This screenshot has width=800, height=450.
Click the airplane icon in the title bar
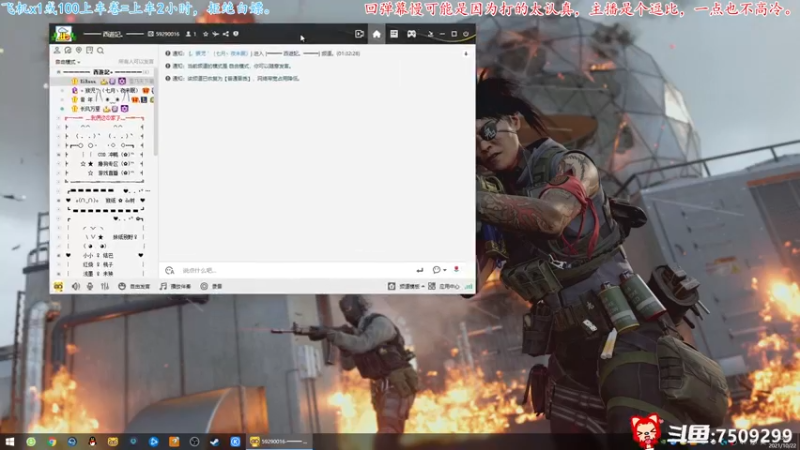coord(215,34)
